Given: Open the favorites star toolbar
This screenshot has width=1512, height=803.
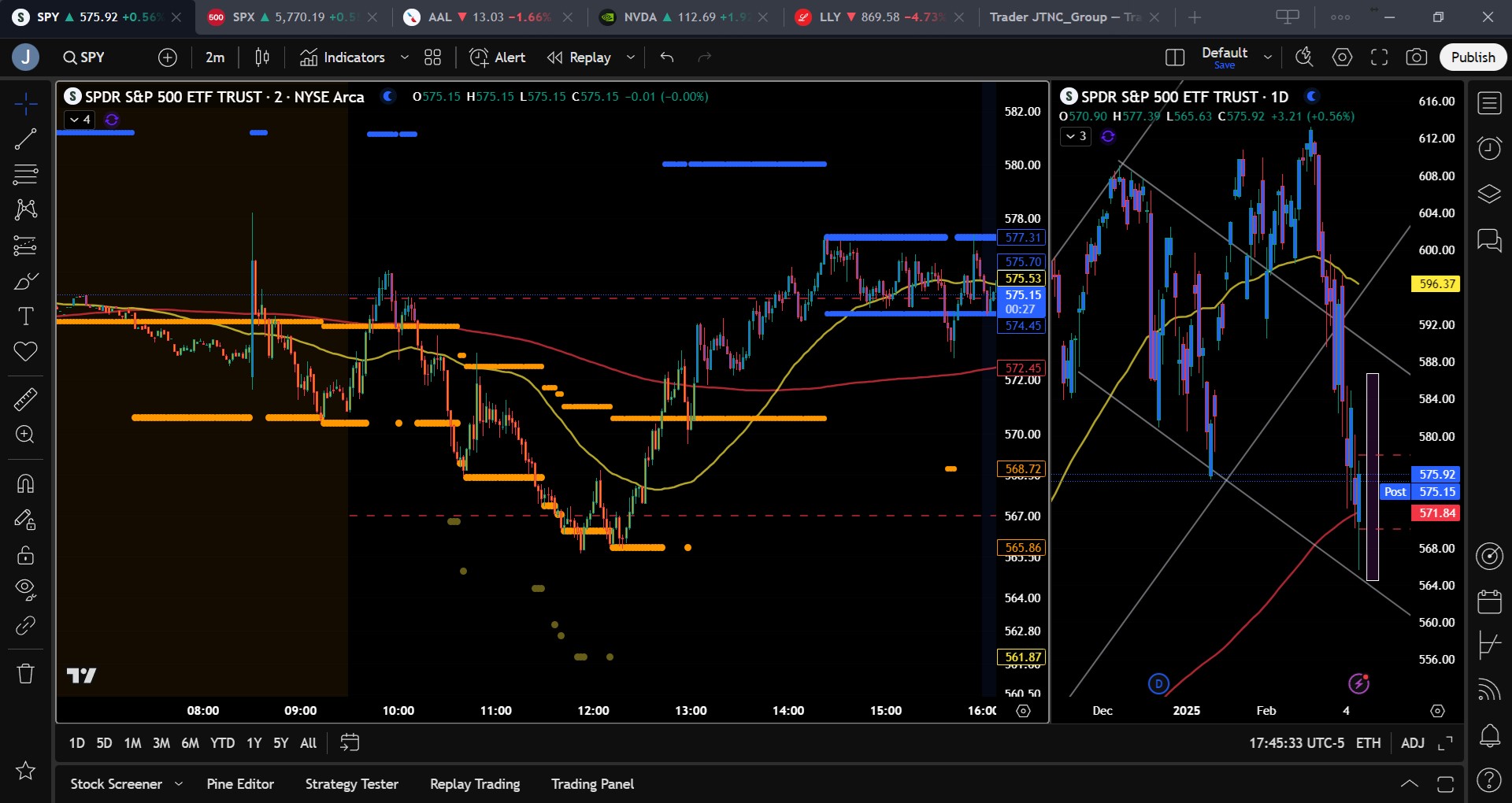Looking at the screenshot, I should 25,770.
